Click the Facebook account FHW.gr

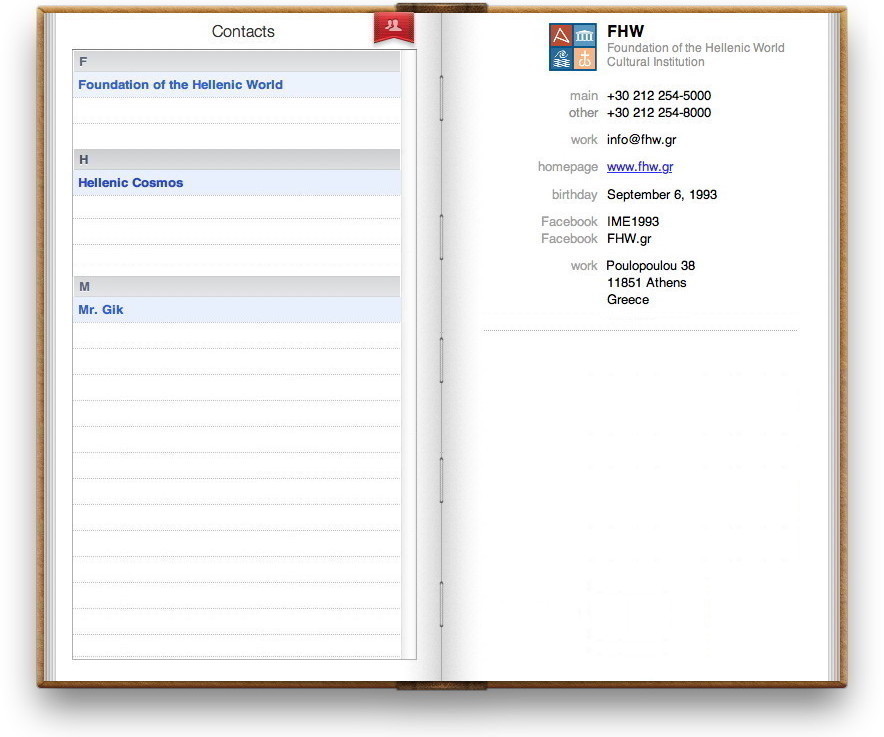(629, 239)
